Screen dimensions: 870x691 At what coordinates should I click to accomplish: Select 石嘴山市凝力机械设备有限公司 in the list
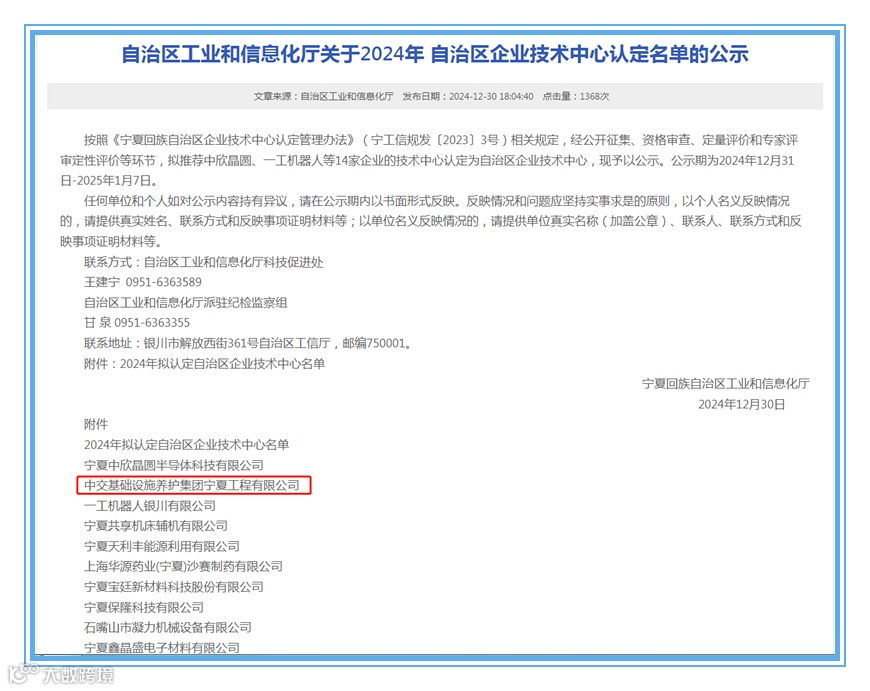168,627
